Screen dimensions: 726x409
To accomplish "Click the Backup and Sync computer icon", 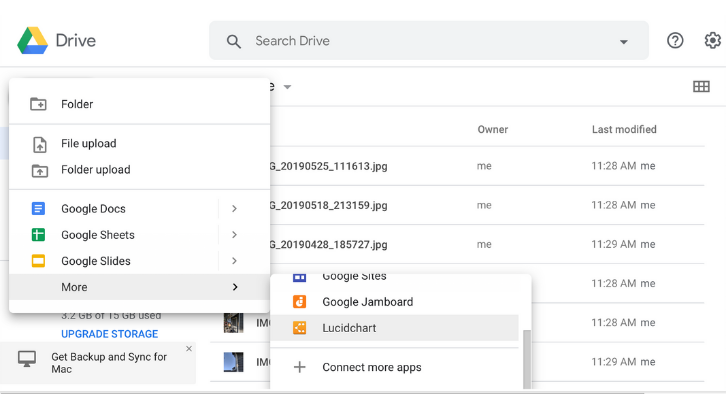I will (x=27, y=359).
